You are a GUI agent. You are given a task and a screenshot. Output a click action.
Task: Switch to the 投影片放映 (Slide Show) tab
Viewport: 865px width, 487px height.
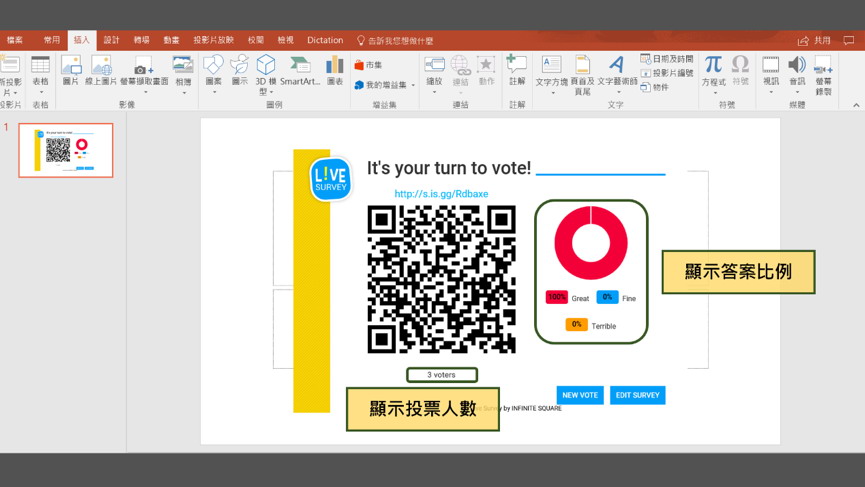(213, 40)
